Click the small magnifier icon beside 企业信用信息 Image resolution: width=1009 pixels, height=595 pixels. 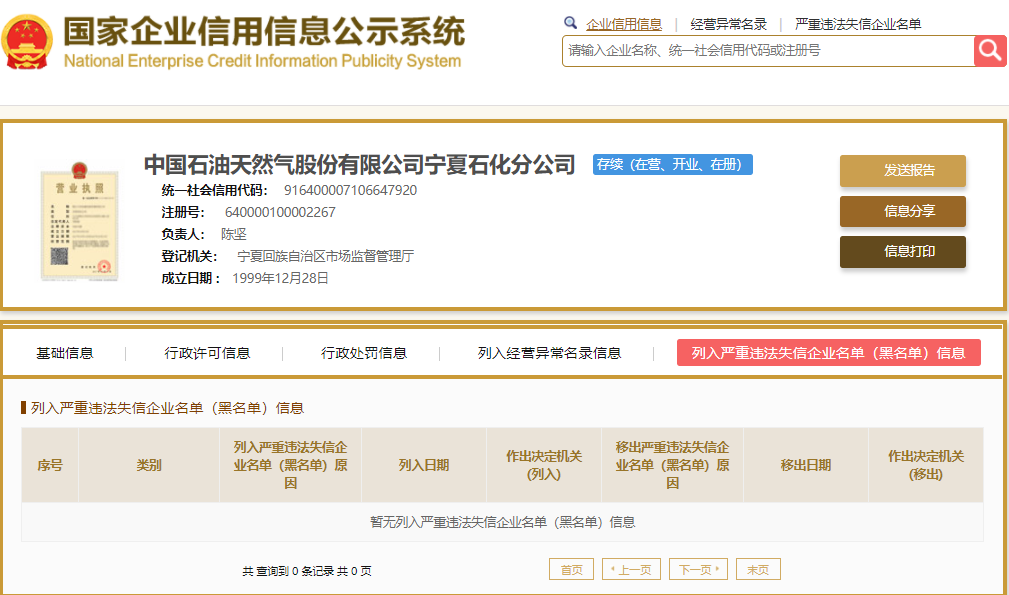click(570, 23)
